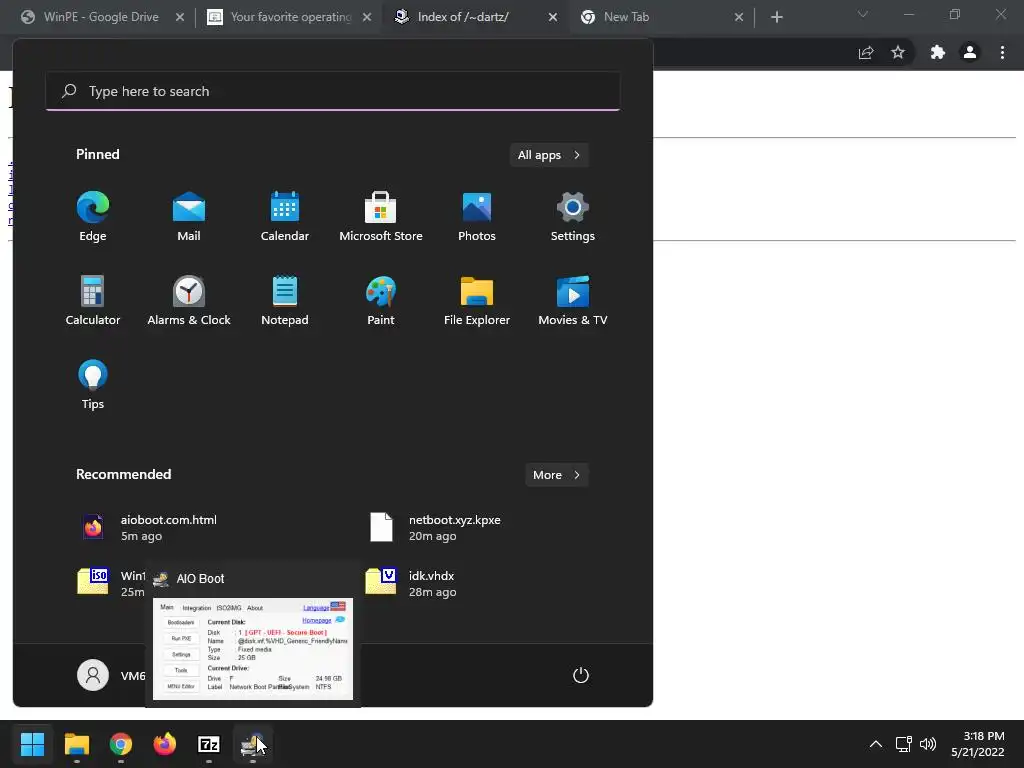The height and width of the screenshot is (768, 1024).
Task: Open Chrome extensions puzzle icon
Action: tap(938, 53)
